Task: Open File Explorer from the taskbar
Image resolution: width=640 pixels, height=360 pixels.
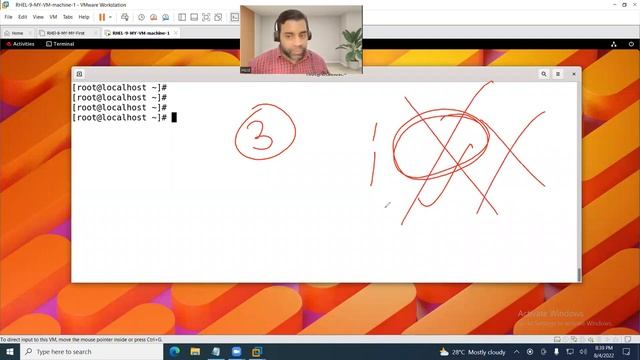Action: point(195,351)
